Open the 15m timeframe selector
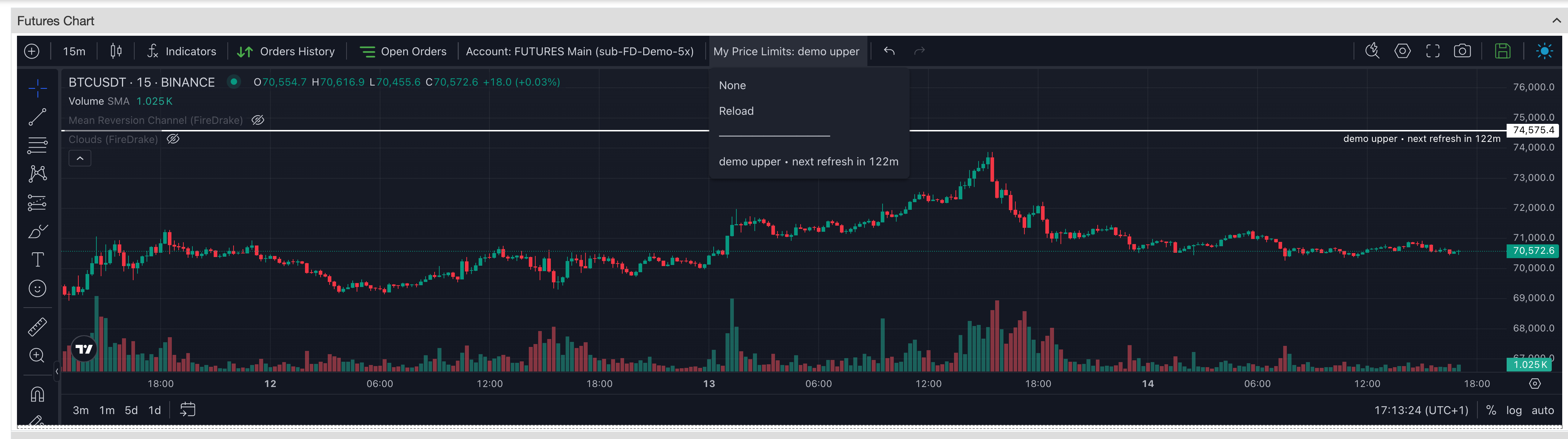1568x439 pixels. point(74,51)
